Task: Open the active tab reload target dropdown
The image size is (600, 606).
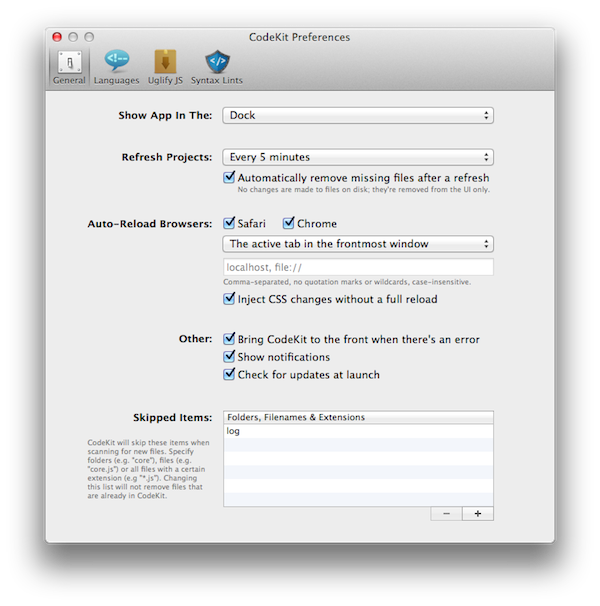Action: 358,244
